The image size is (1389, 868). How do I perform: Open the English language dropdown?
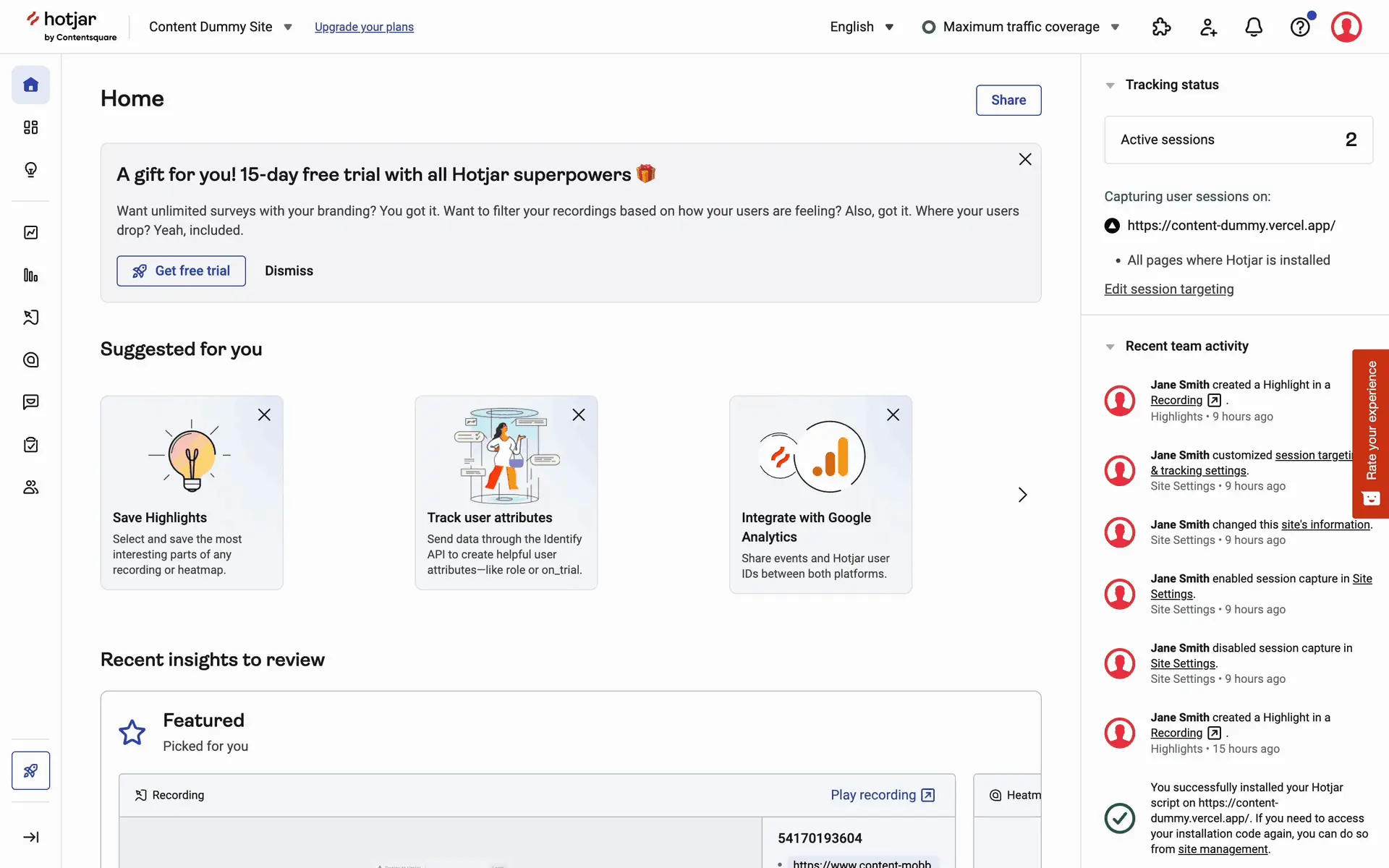point(862,27)
